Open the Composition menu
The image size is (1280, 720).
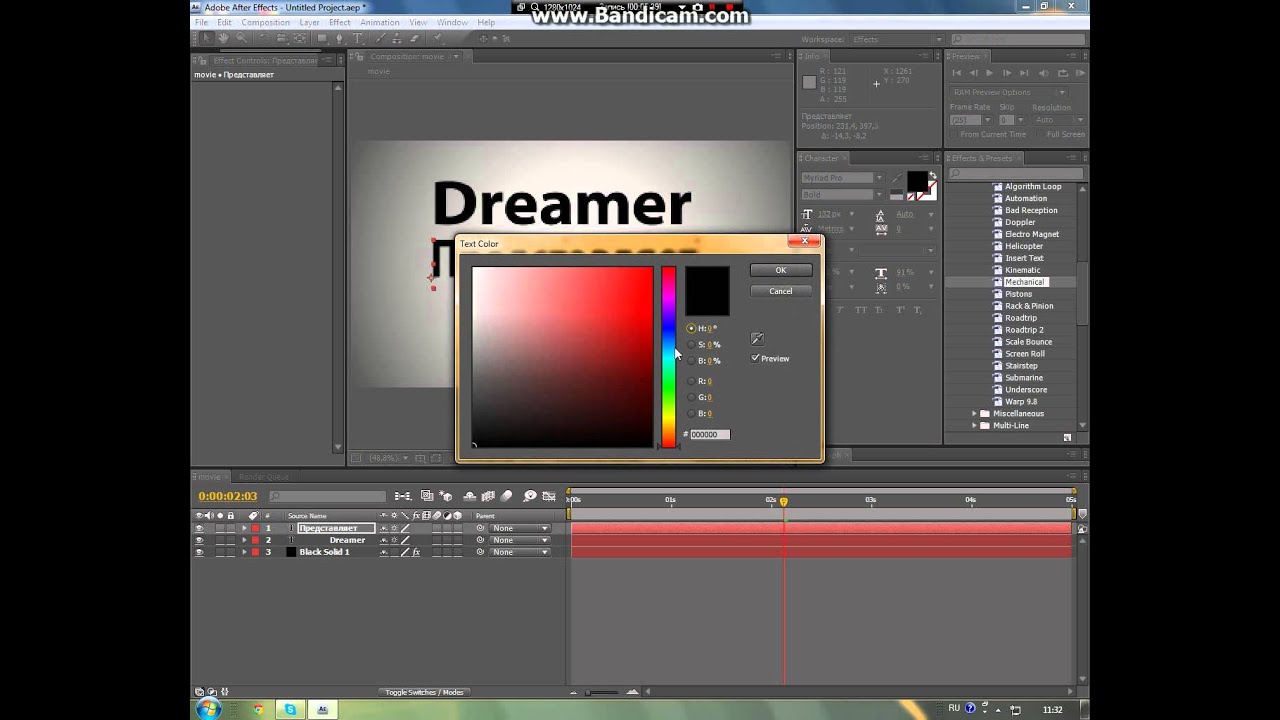pyautogui.click(x=266, y=22)
